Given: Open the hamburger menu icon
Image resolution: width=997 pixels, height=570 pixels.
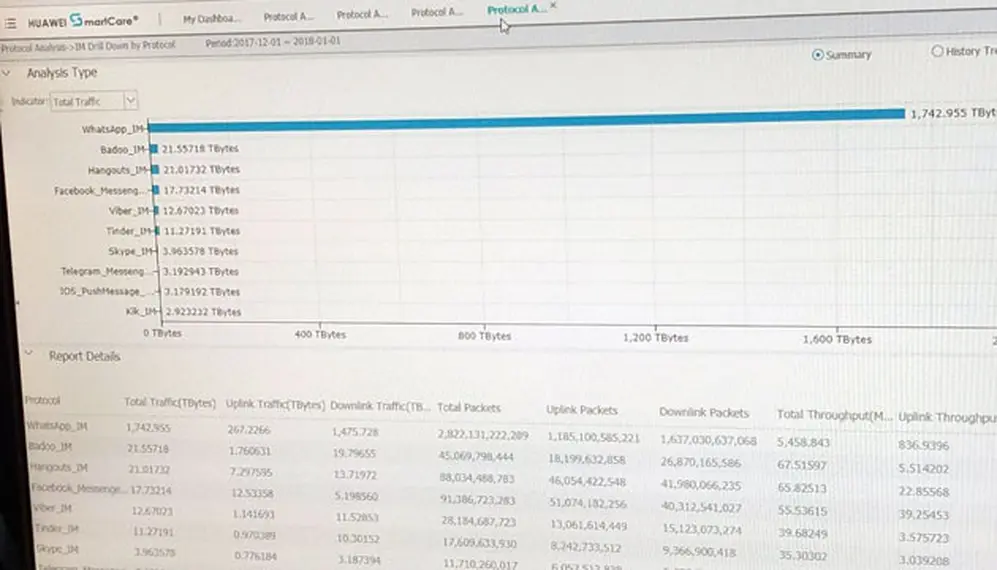Looking at the screenshot, I should tap(10, 24).
